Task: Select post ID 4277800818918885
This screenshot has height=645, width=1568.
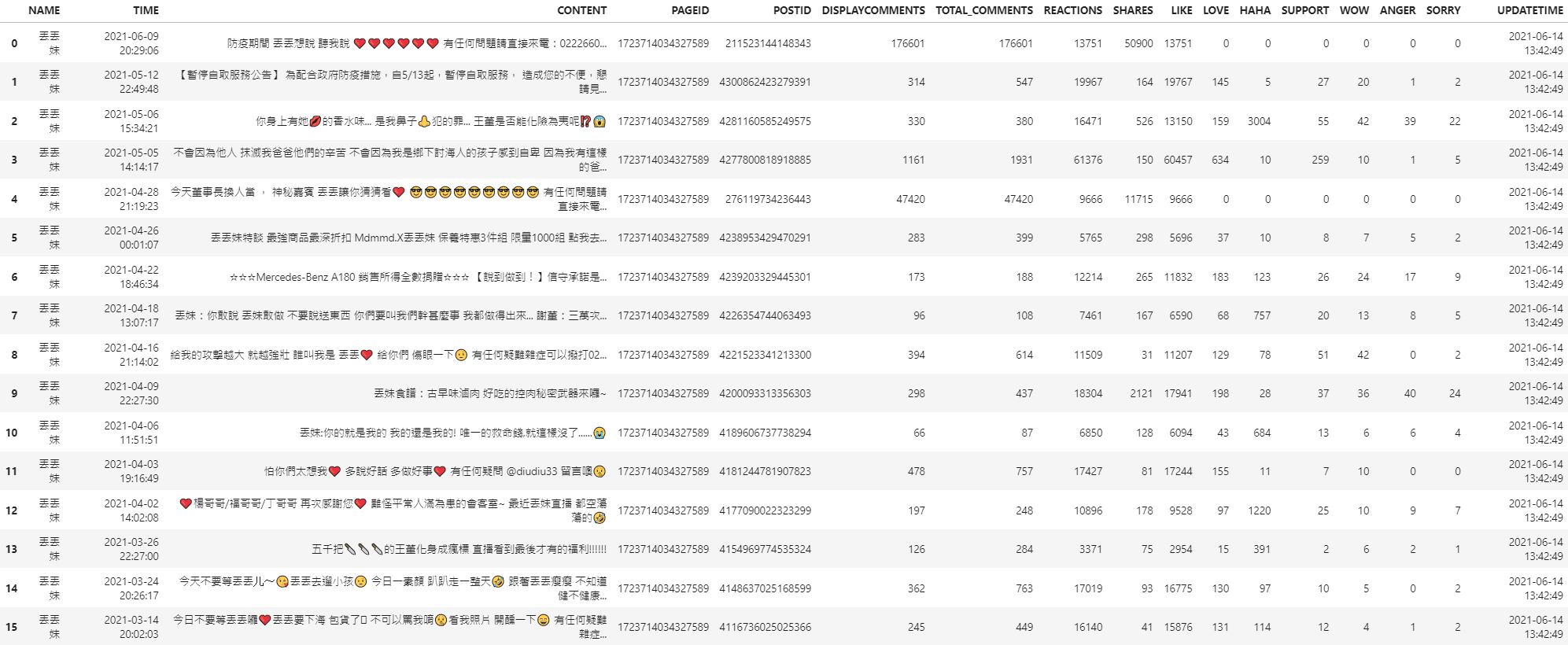Action: tap(765, 160)
